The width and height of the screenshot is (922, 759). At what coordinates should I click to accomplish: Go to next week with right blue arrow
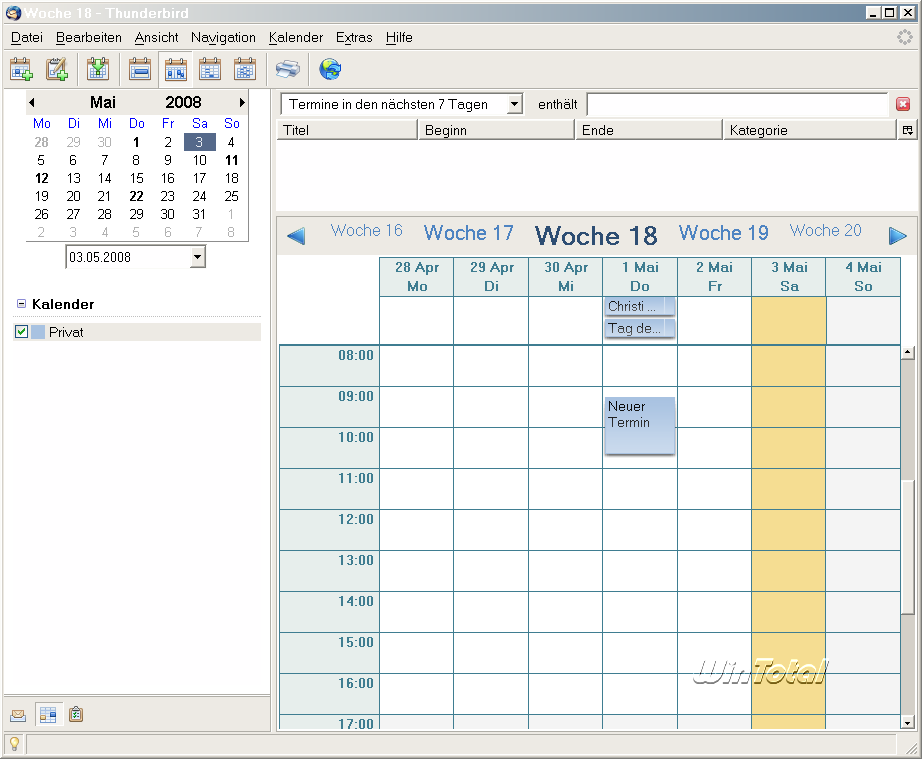pyautogui.click(x=897, y=236)
